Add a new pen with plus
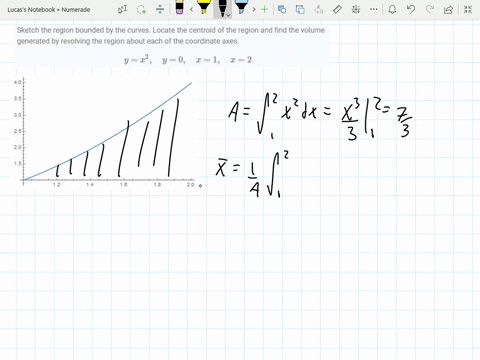 (x=265, y=9)
